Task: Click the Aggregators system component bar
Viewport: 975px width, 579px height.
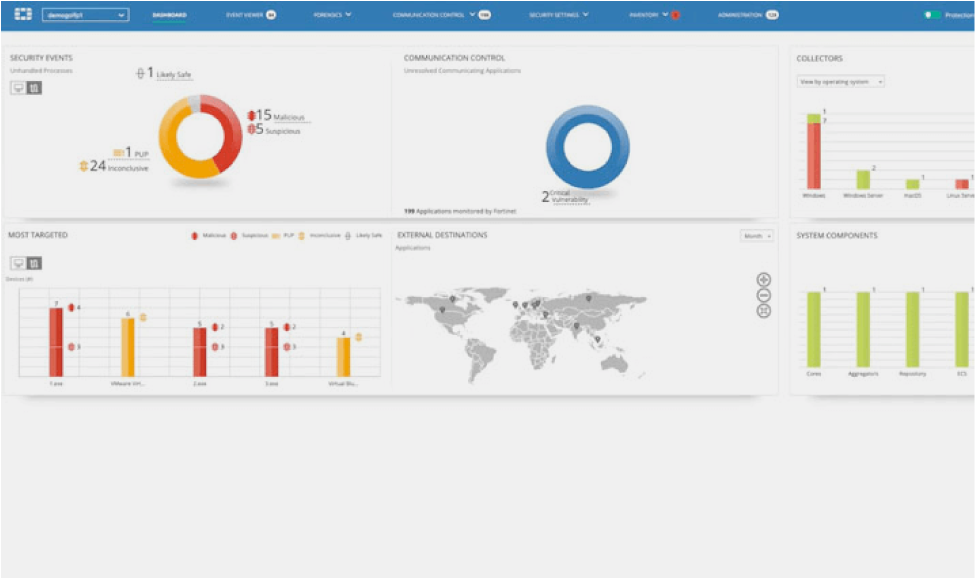Action: (x=863, y=330)
